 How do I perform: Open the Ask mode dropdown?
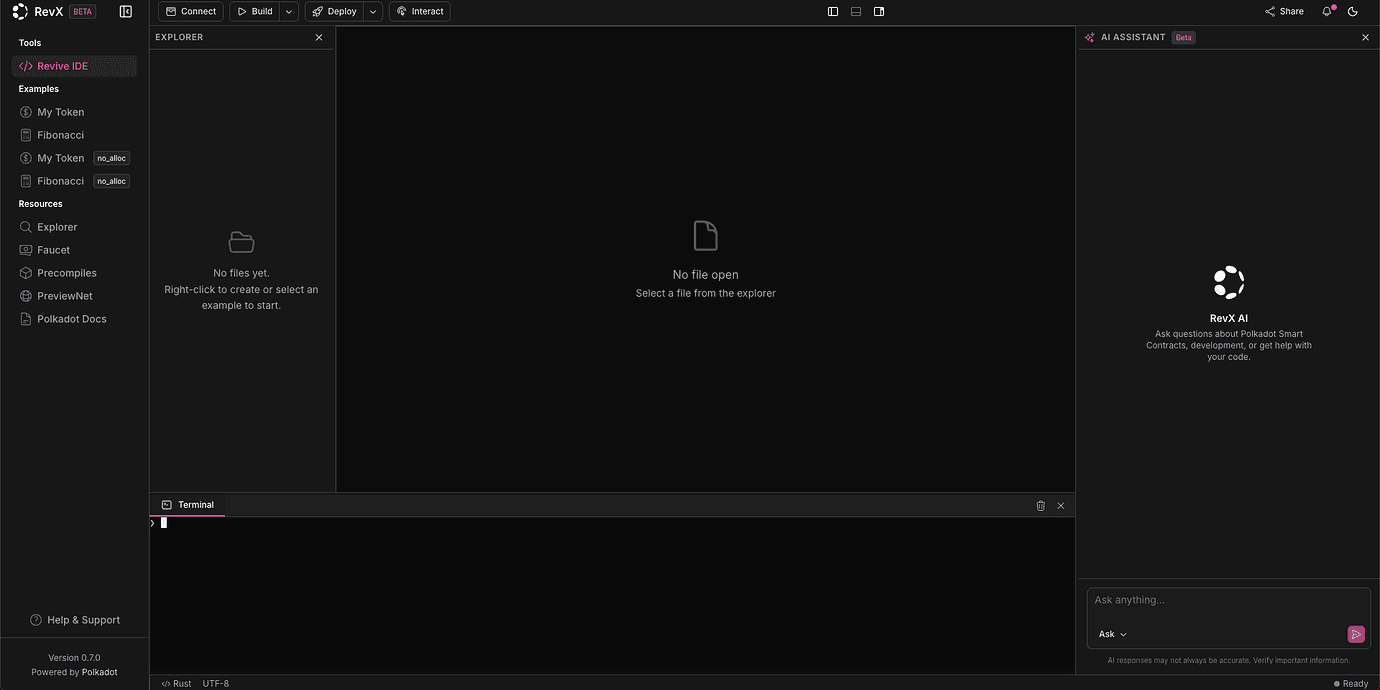[x=1110, y=634]
